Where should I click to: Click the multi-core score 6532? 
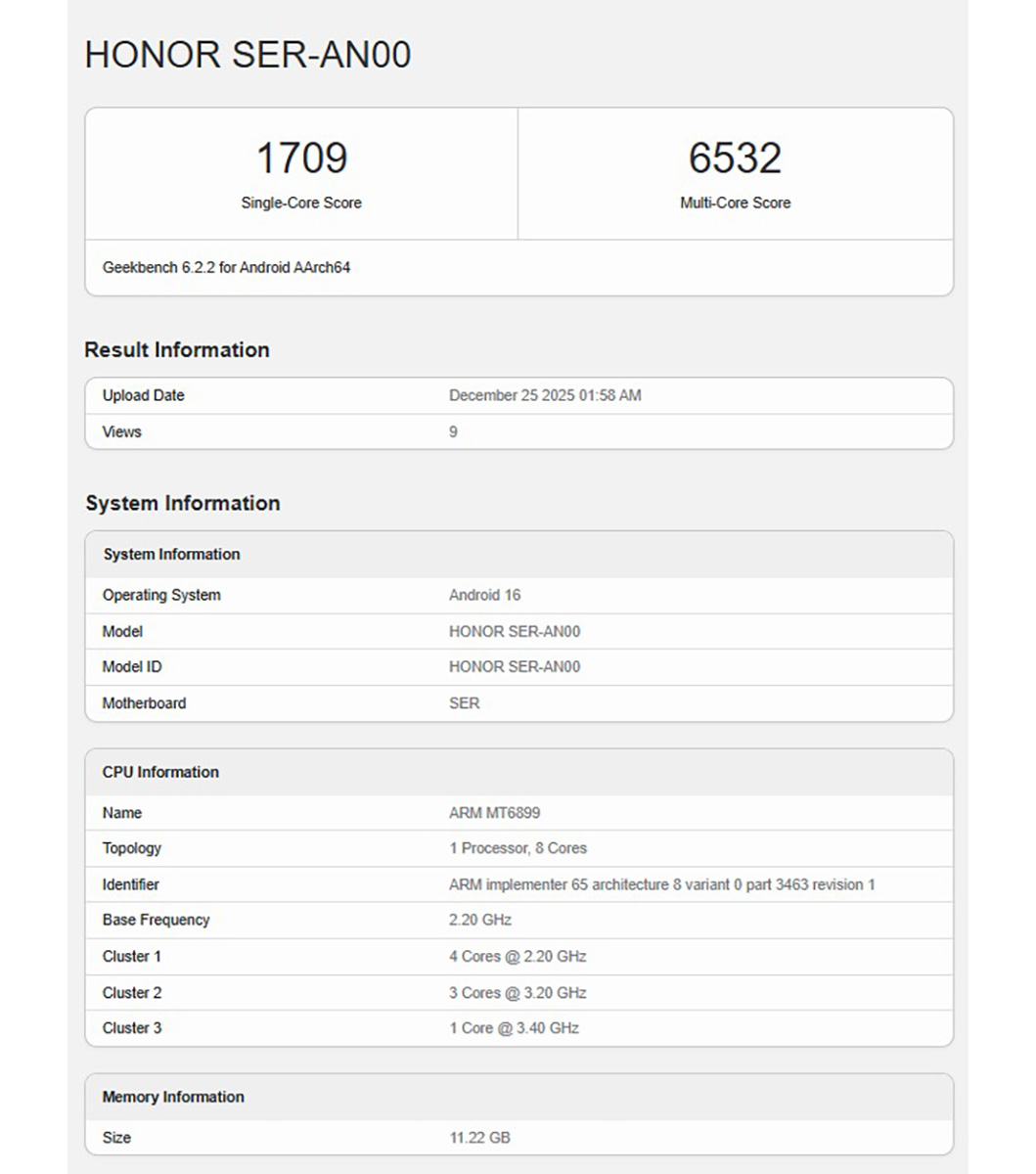click(735, 158)
